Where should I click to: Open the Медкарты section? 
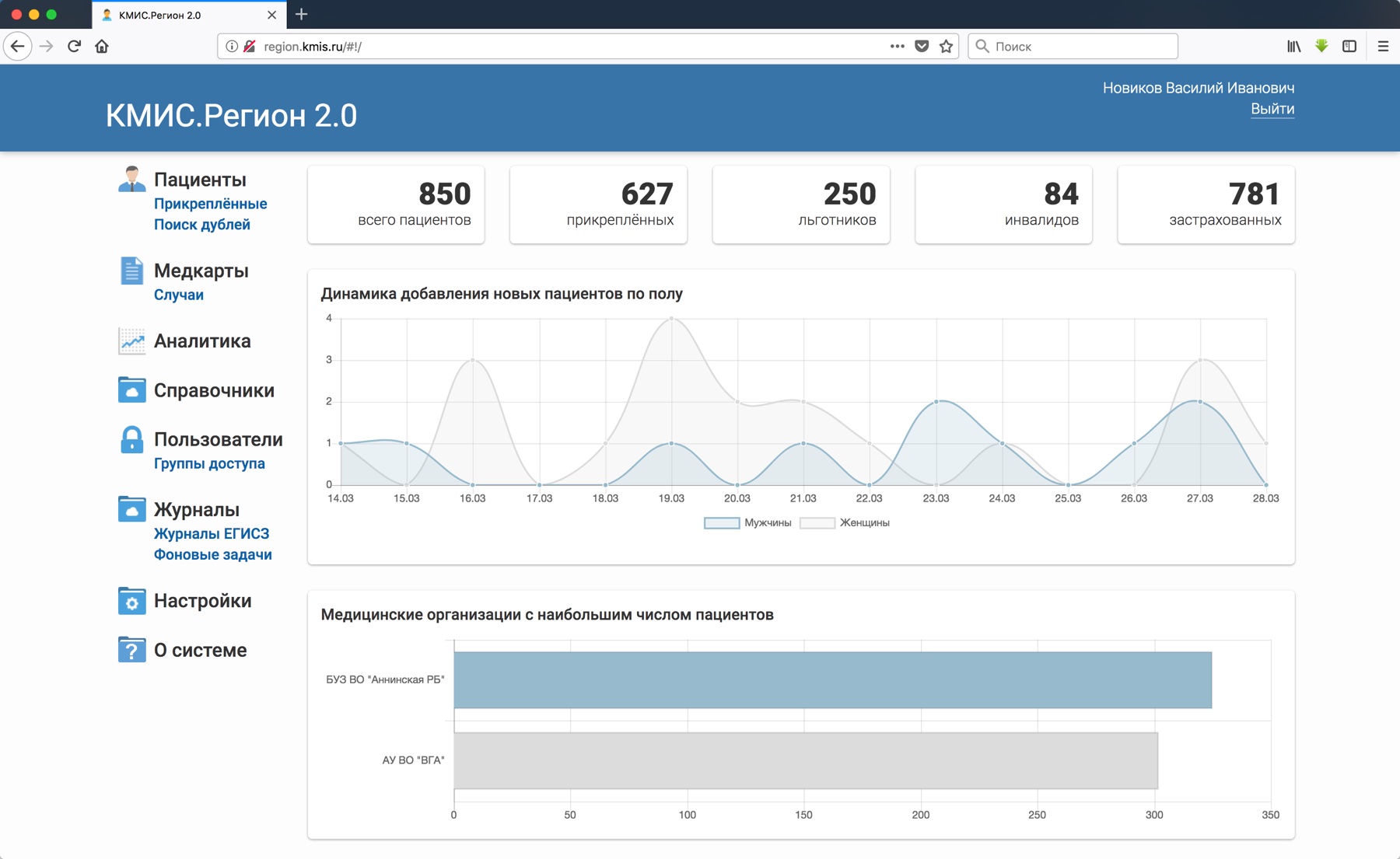[201, 271]
